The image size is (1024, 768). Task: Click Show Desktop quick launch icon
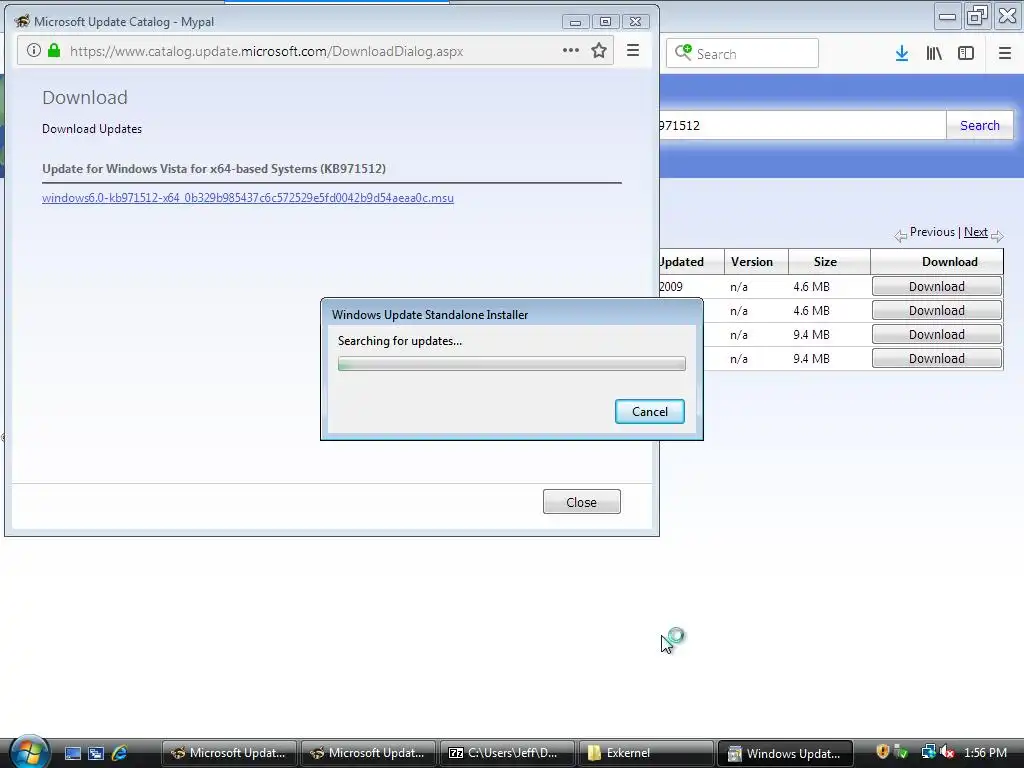pos(72,753)
